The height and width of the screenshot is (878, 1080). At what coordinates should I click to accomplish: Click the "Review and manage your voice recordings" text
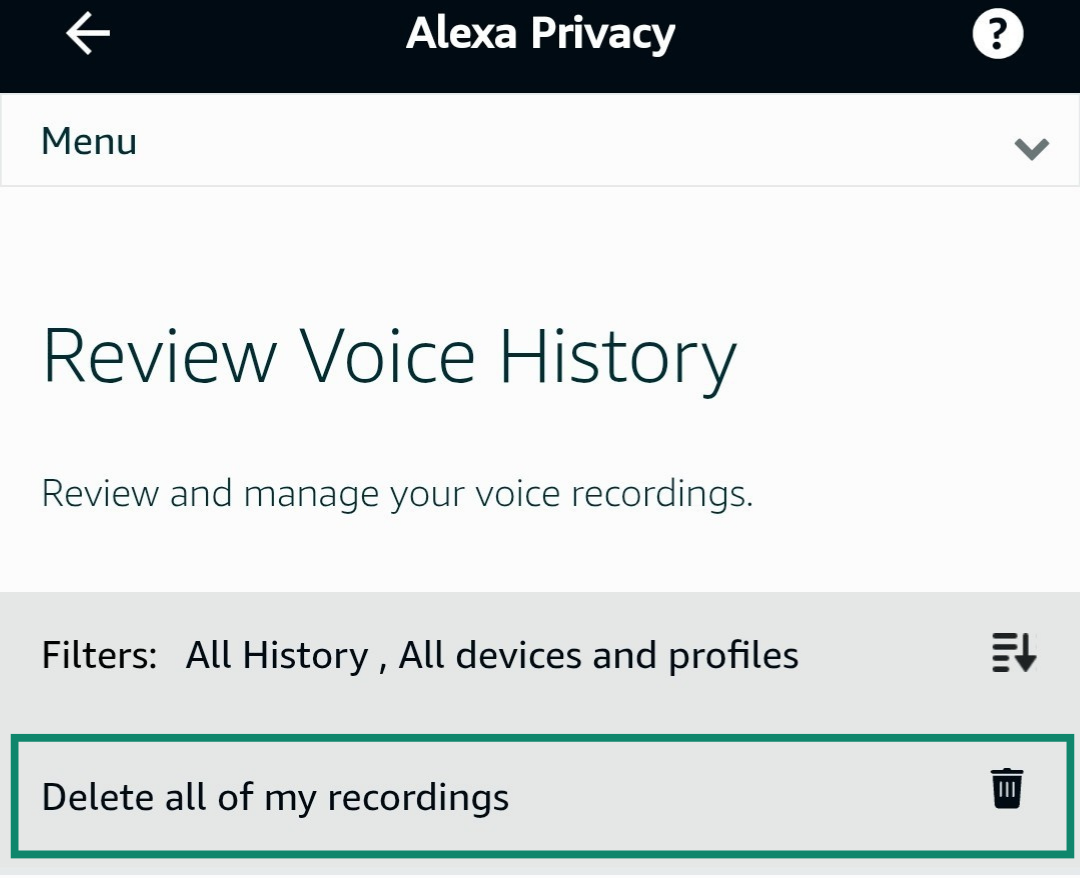click(x=397, y=493)
